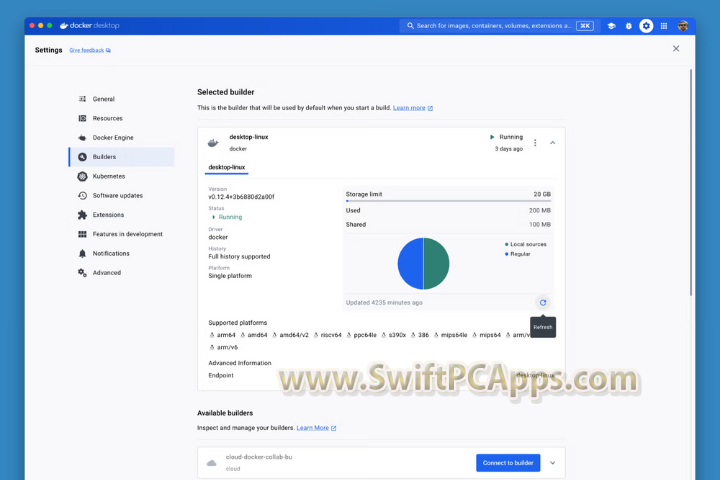Open the Advanced settings section
Screen dimensions: 720x480
pyautogui.click(x=122, y=272)
